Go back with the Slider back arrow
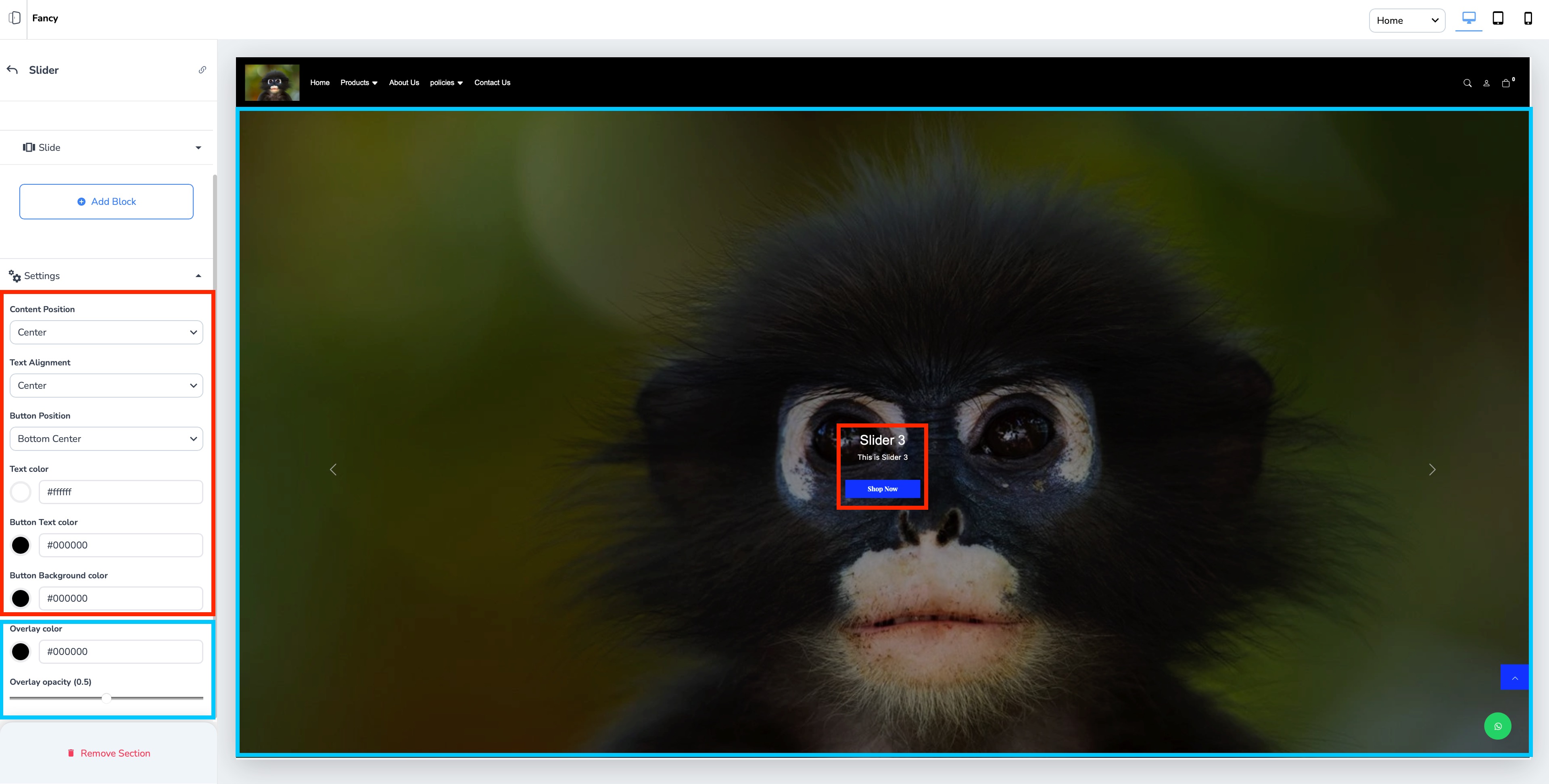The width and height of the screenshot is (1549, 784). click(x=12, y=70)
